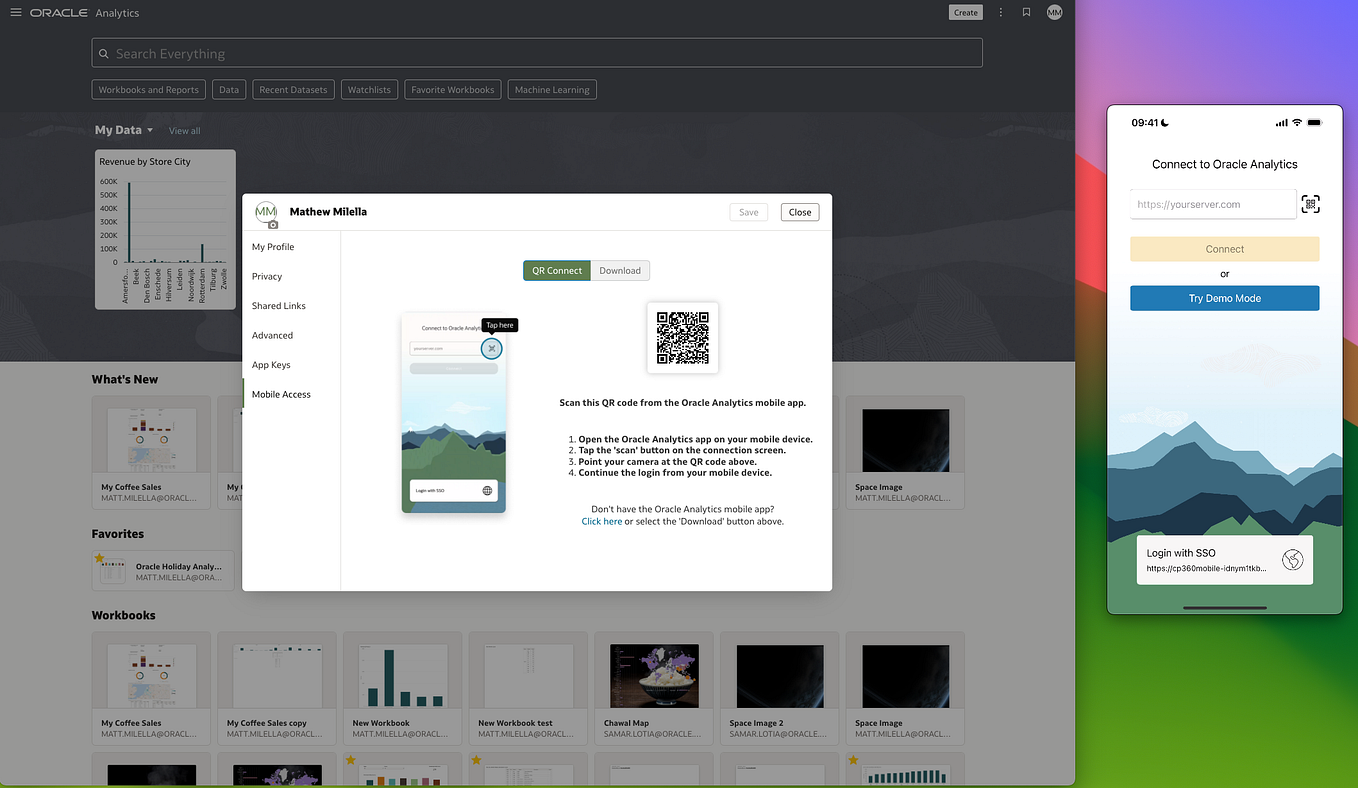Click the bookmark icon in the header
Image resolution: width=1358 pixels, height=788 pixels.
(x=1026, y=12)
